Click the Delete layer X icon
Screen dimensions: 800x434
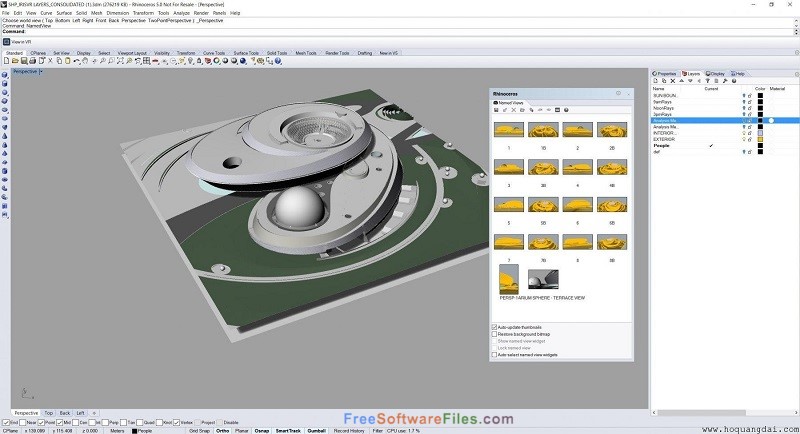tap(672, 81)
